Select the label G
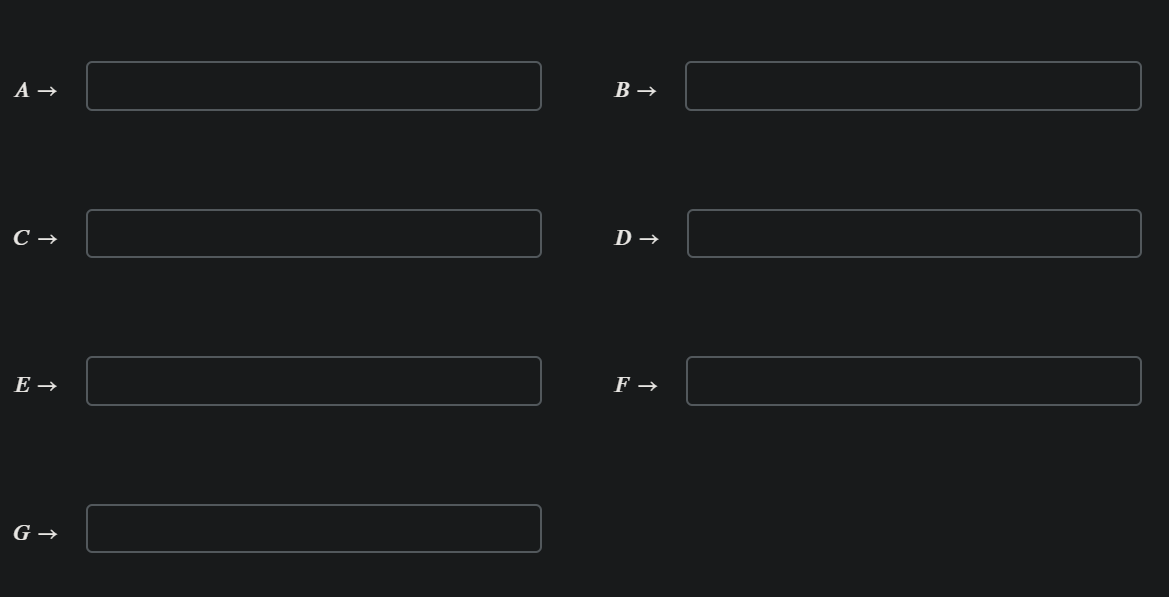This screenshot has width=1169, height=597. 20,534
